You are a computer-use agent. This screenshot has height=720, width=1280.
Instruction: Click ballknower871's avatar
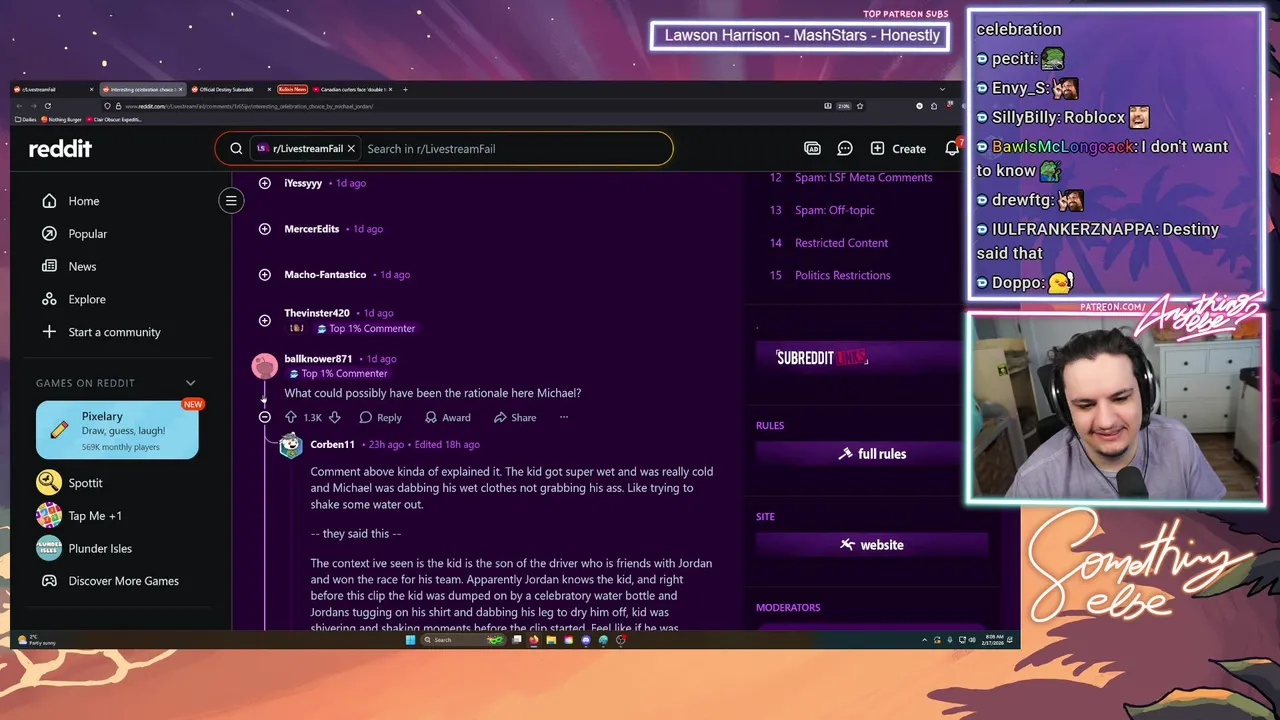coord(265,366)
